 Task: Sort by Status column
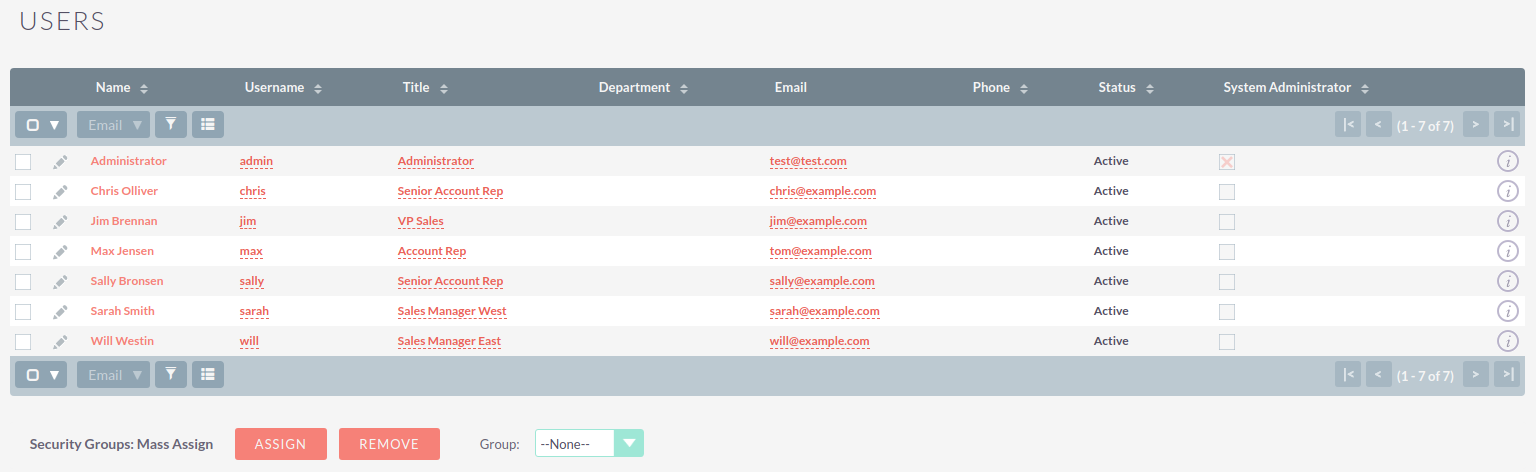tap(1126, 87)
